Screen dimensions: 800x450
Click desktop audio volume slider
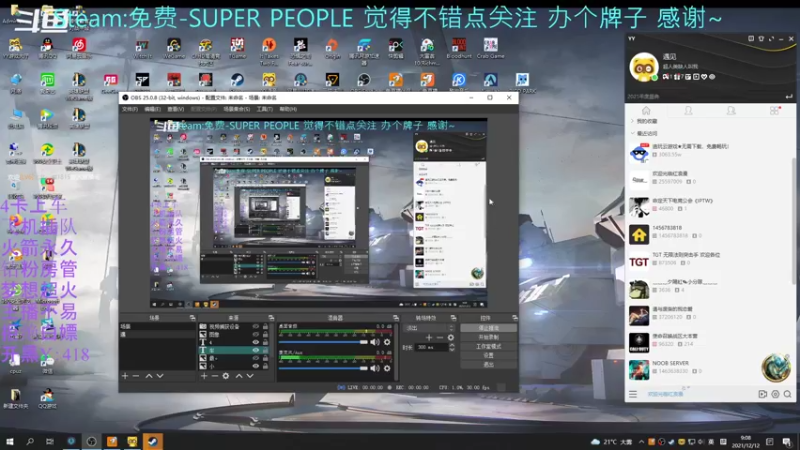click(323, 342)
